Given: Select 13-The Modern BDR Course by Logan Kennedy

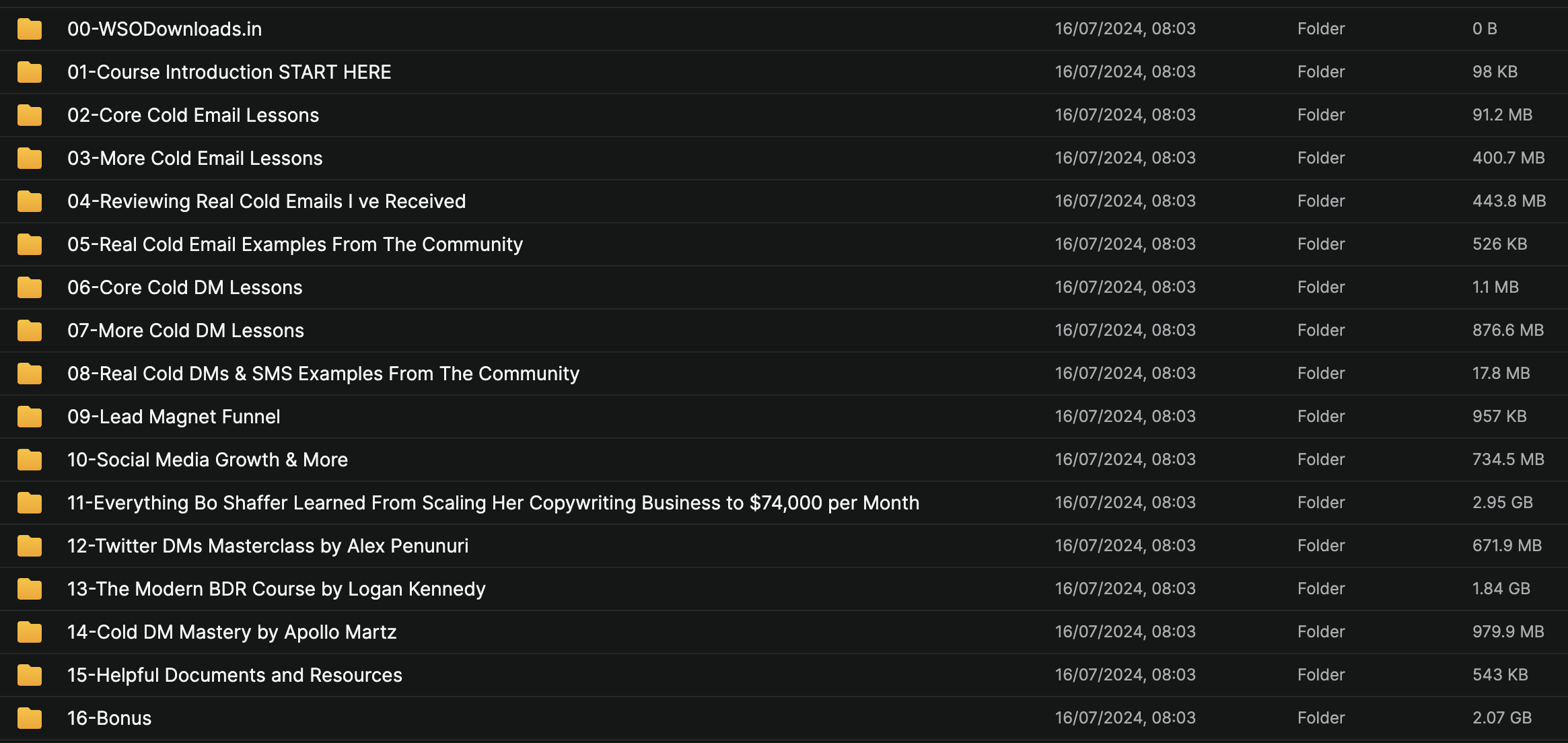Looking at the screenshot, I should 276,589.
